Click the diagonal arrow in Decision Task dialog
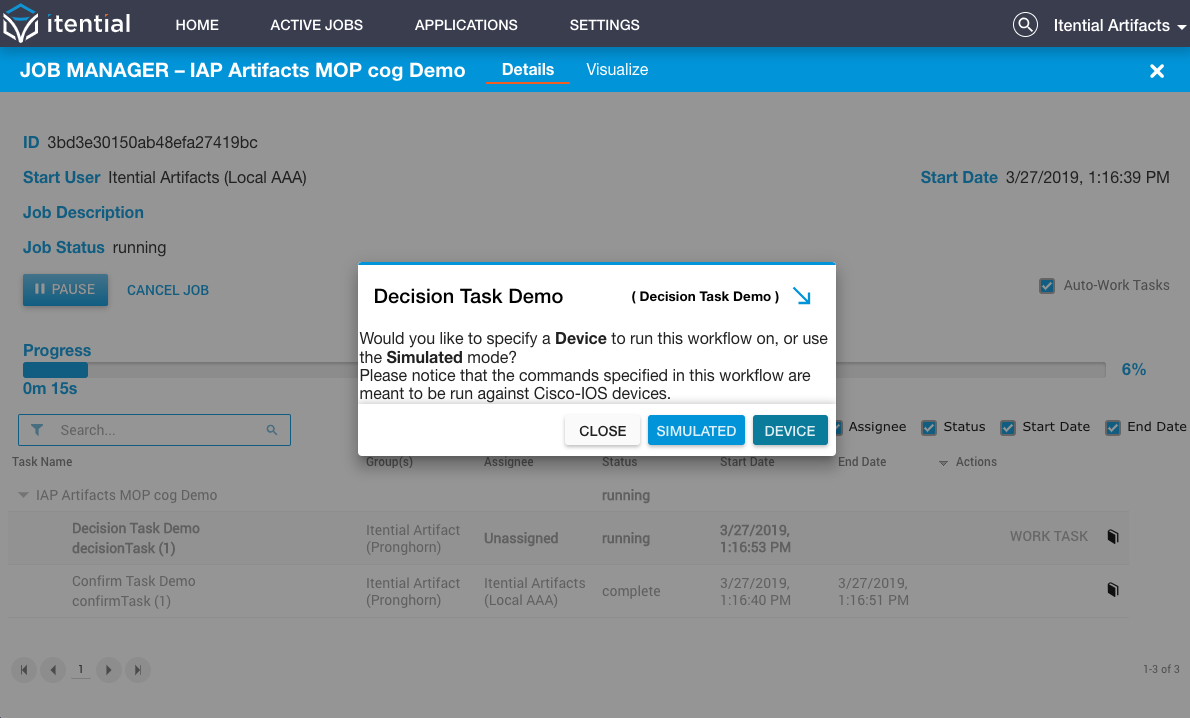The image size is (1190, 718). [x=801, y=296]
